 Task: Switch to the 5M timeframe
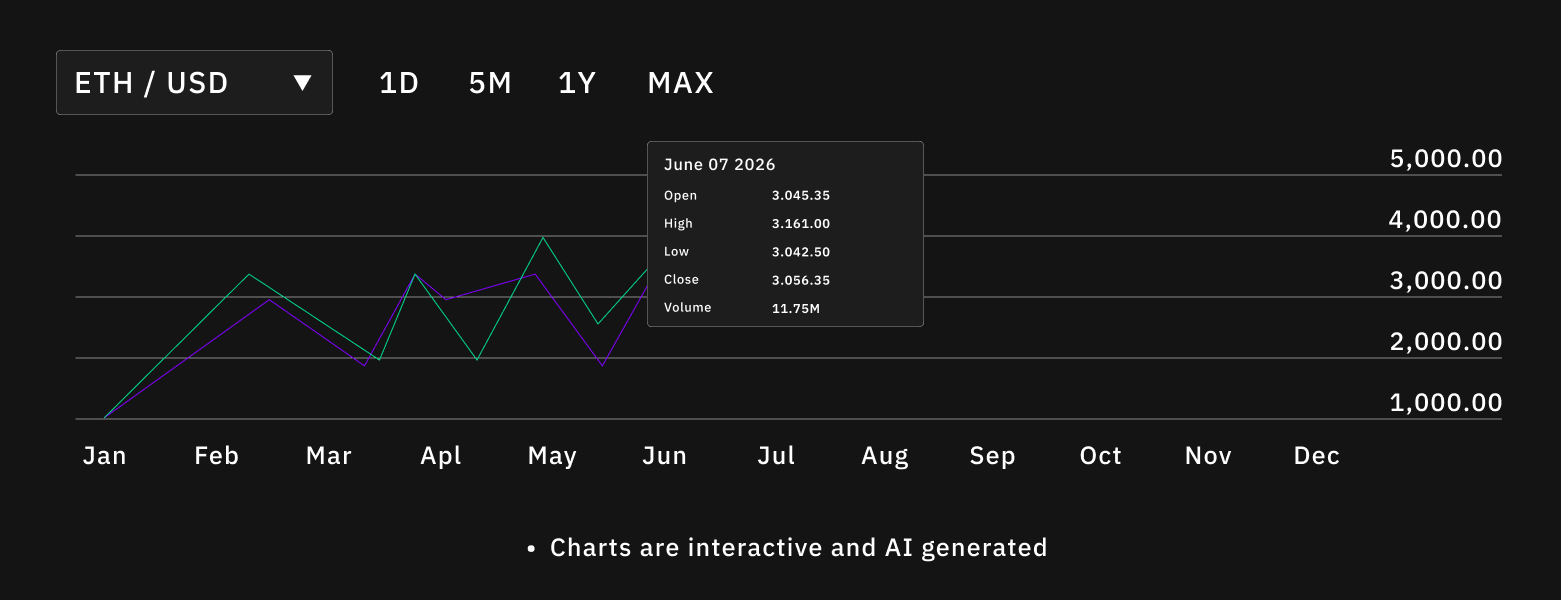(489, 83)
